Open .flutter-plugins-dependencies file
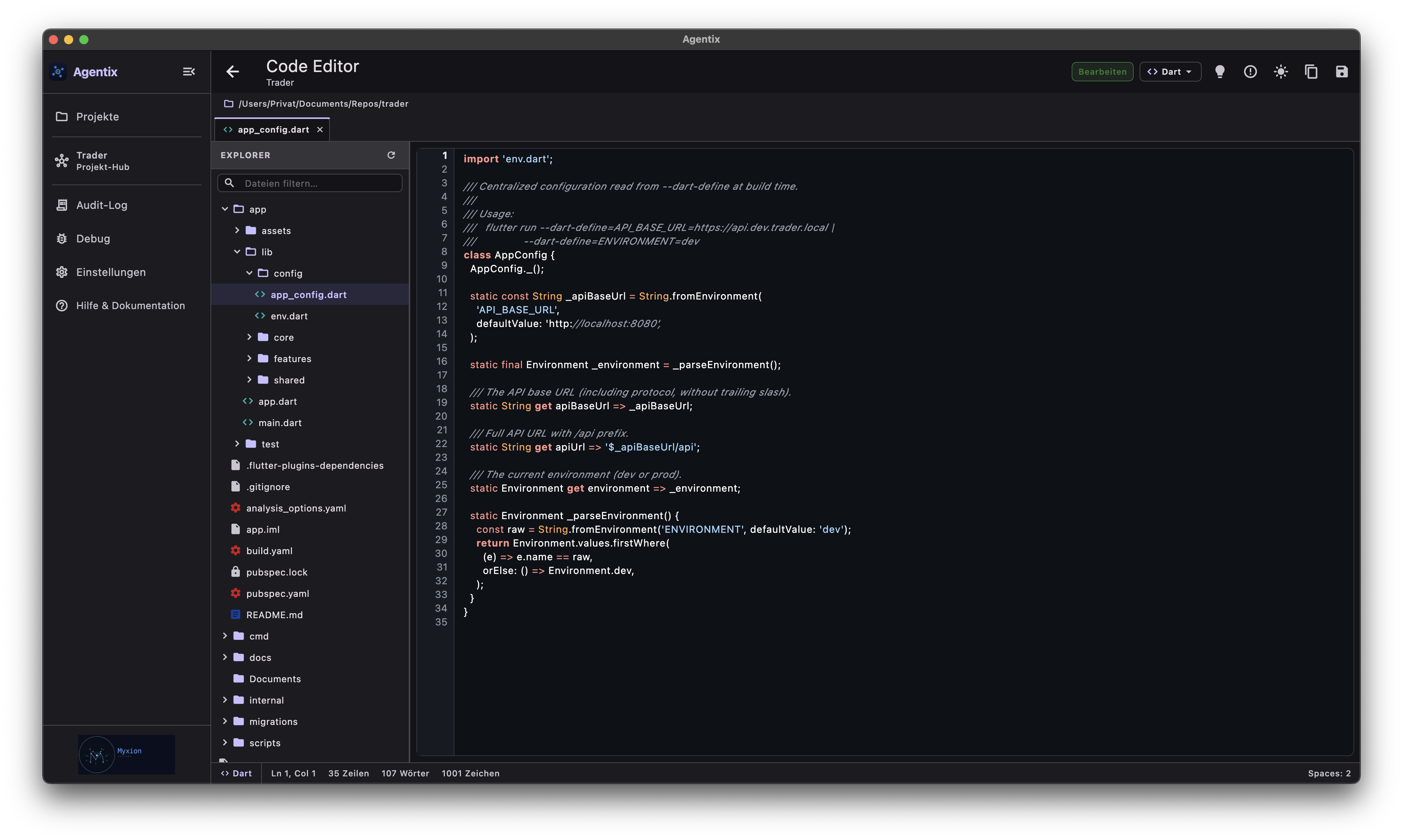 click(x=310, y=466)
